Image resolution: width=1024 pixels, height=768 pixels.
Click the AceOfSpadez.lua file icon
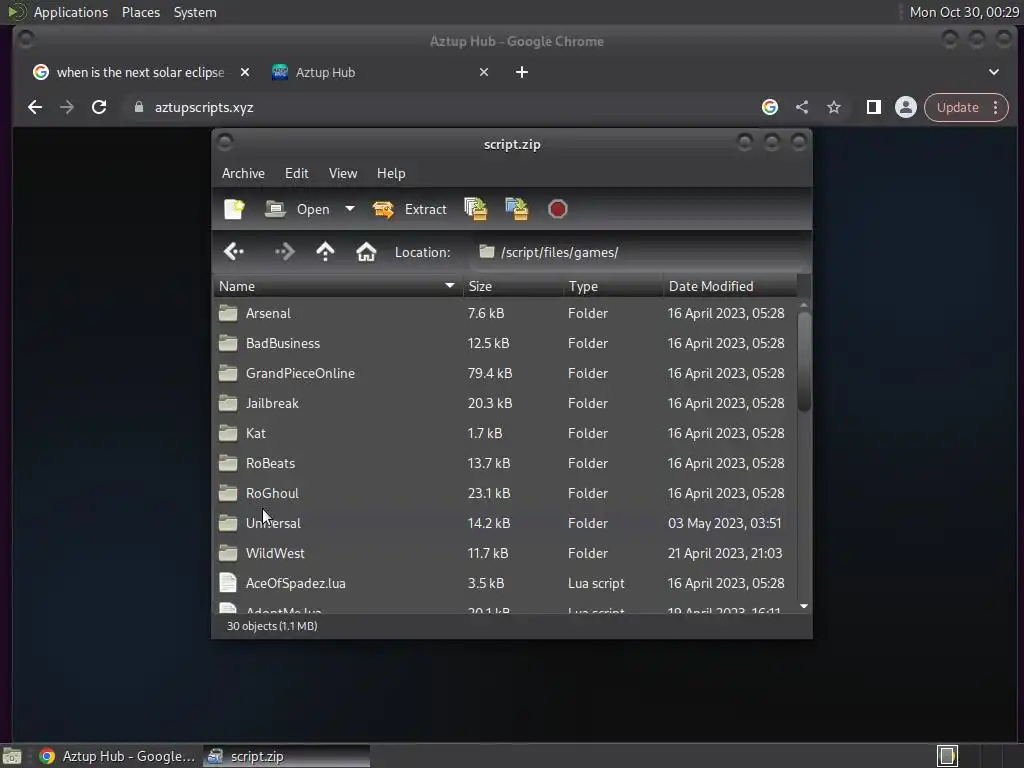[228, 583]
